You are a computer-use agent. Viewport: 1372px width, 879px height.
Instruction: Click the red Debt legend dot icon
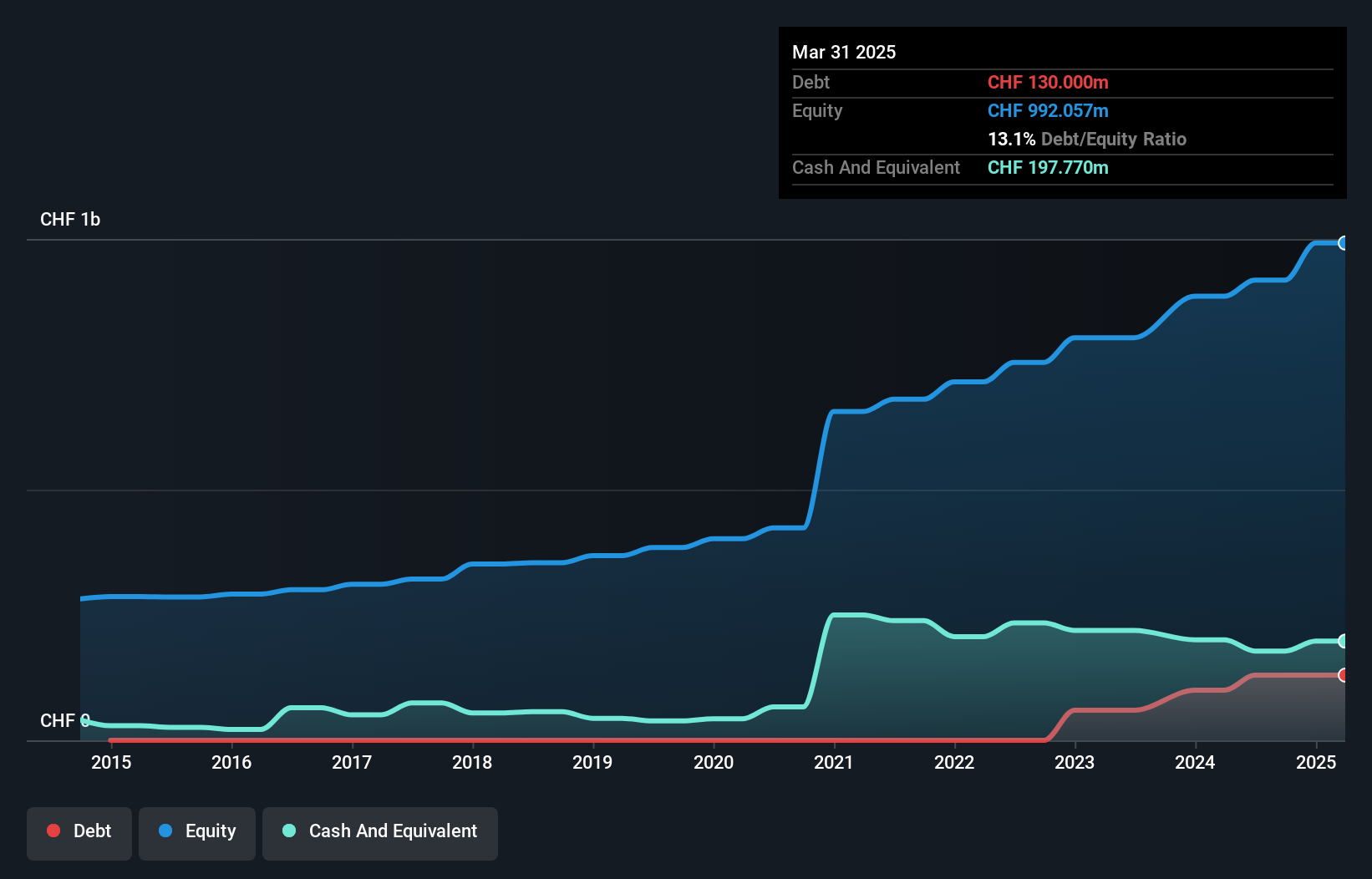pyautogui.click(x=53, y=831)
